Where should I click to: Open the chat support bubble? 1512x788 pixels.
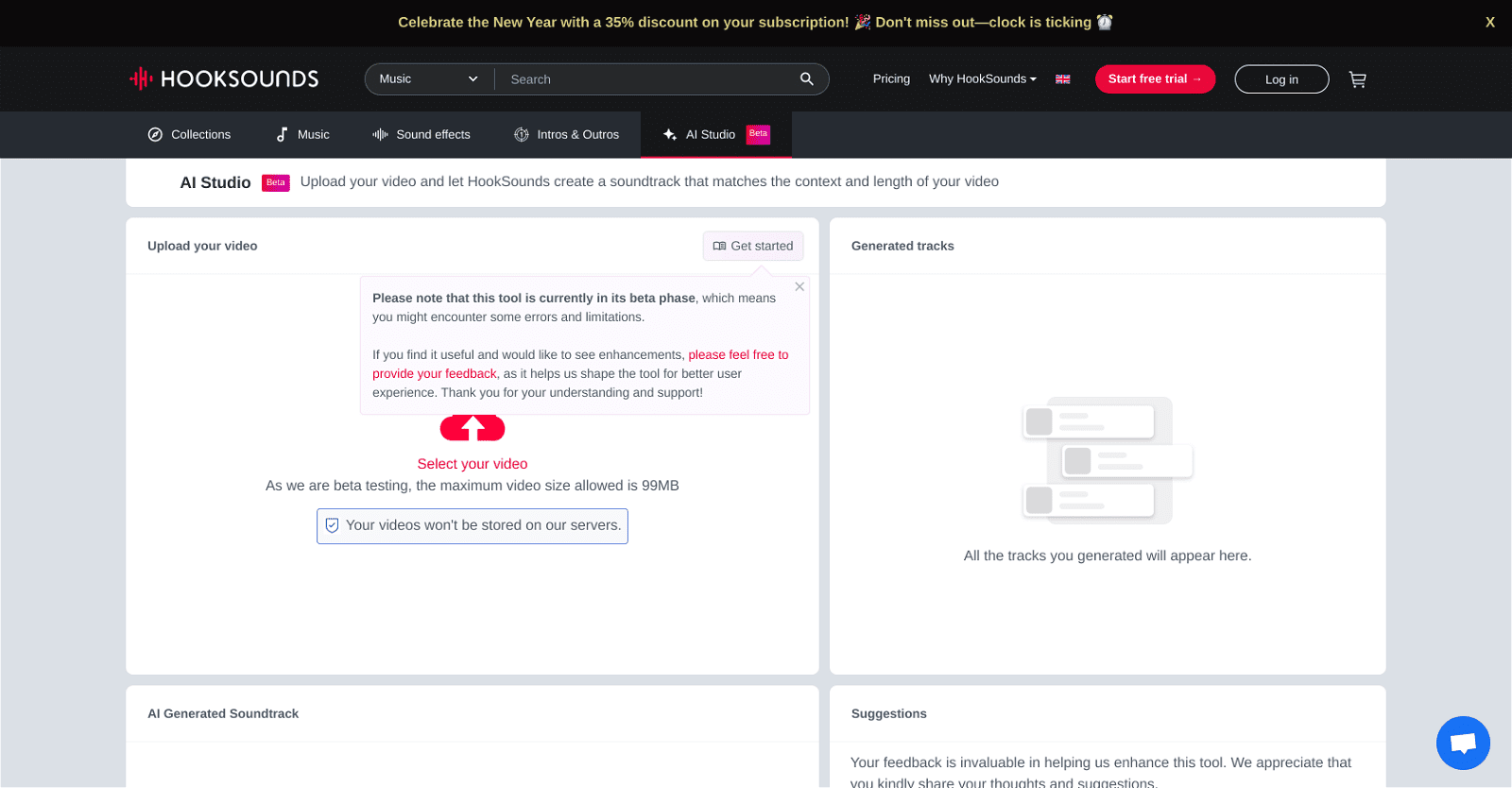tap(1462, 743)
